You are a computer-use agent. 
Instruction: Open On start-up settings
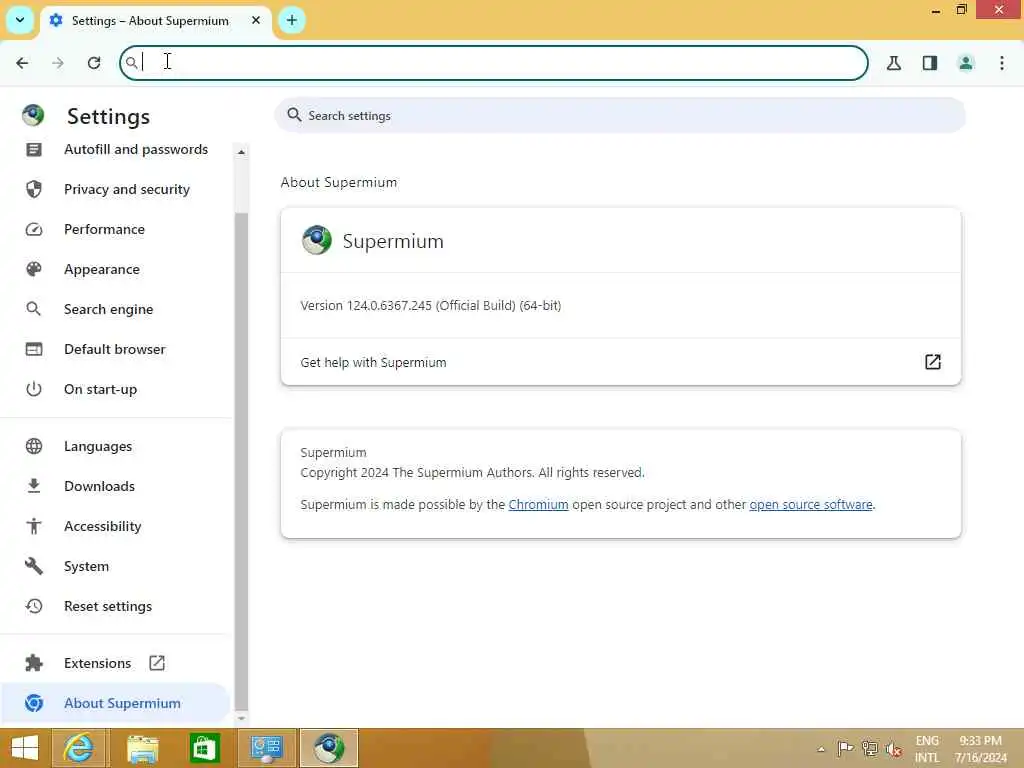pos(101,389)
